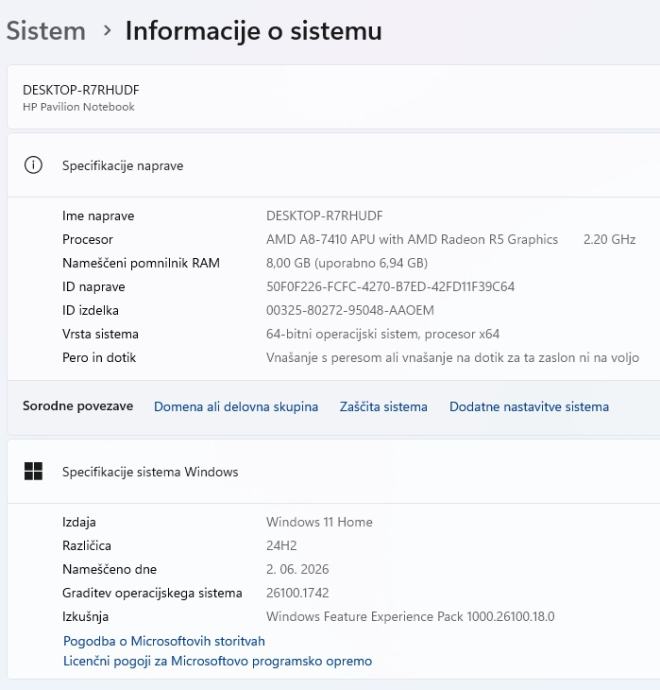Click the Pero in dotik label

point(99,357)
